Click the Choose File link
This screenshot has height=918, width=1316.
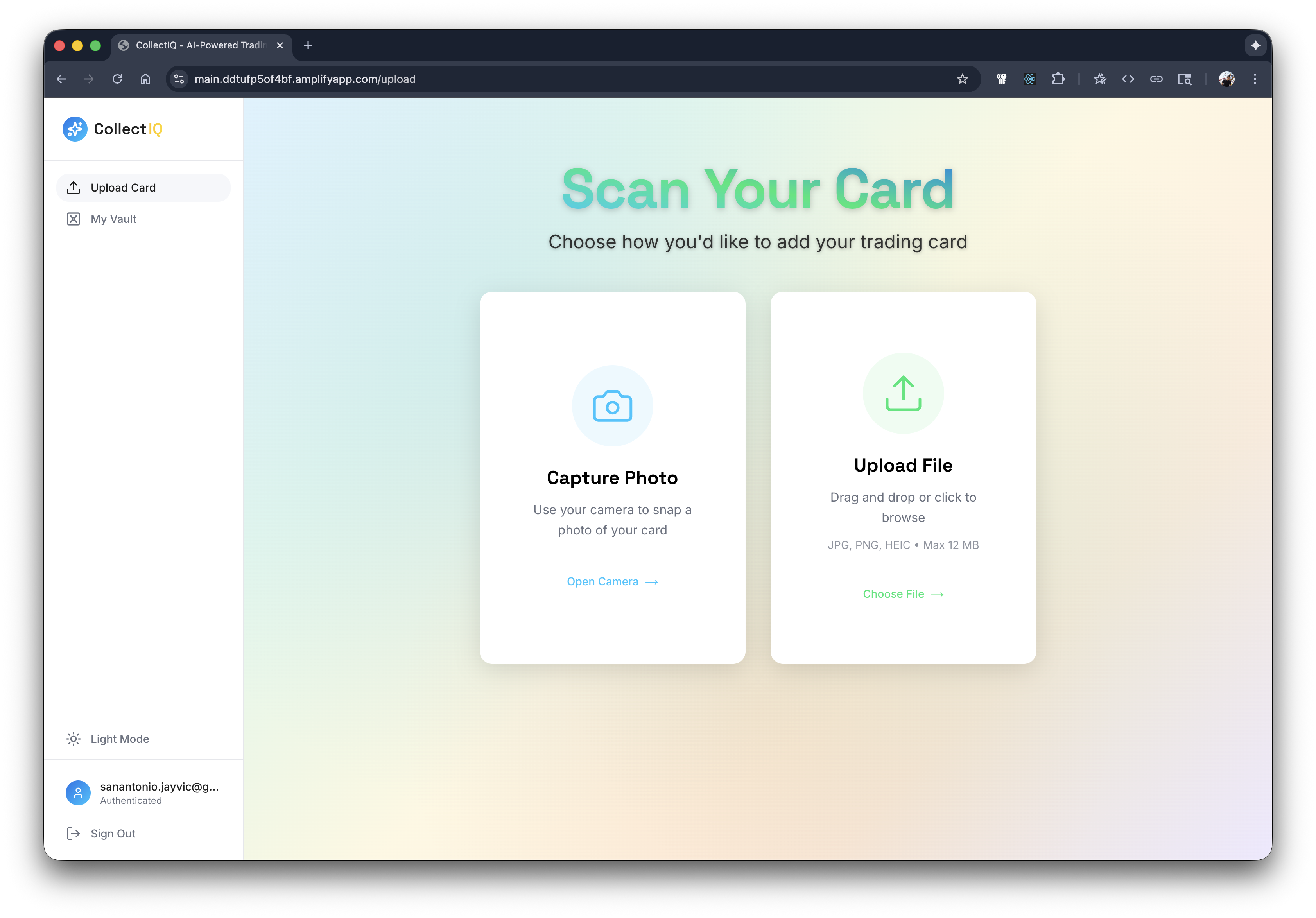(x=903, y=594)
